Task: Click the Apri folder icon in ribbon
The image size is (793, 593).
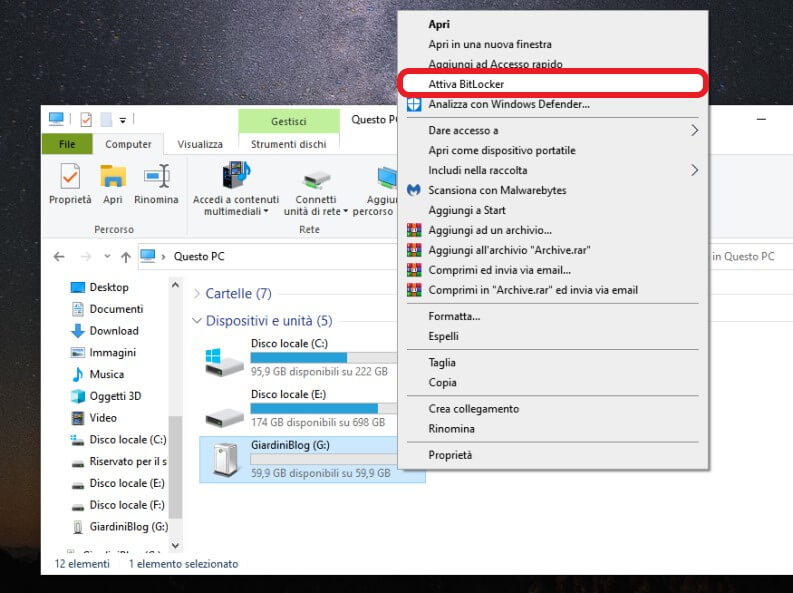Action: (113, 184)
